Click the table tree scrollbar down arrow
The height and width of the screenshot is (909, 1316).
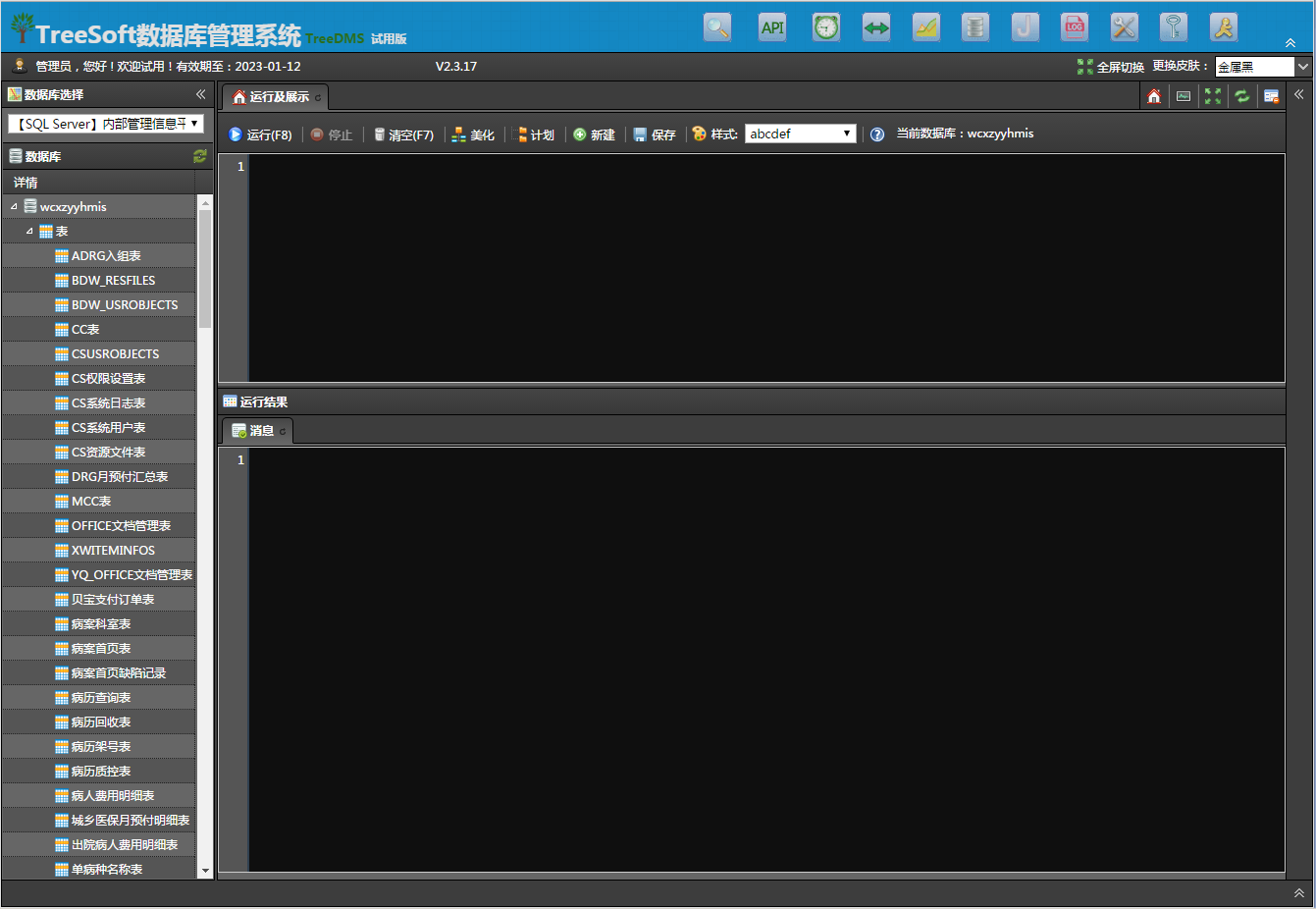[205, 871]
